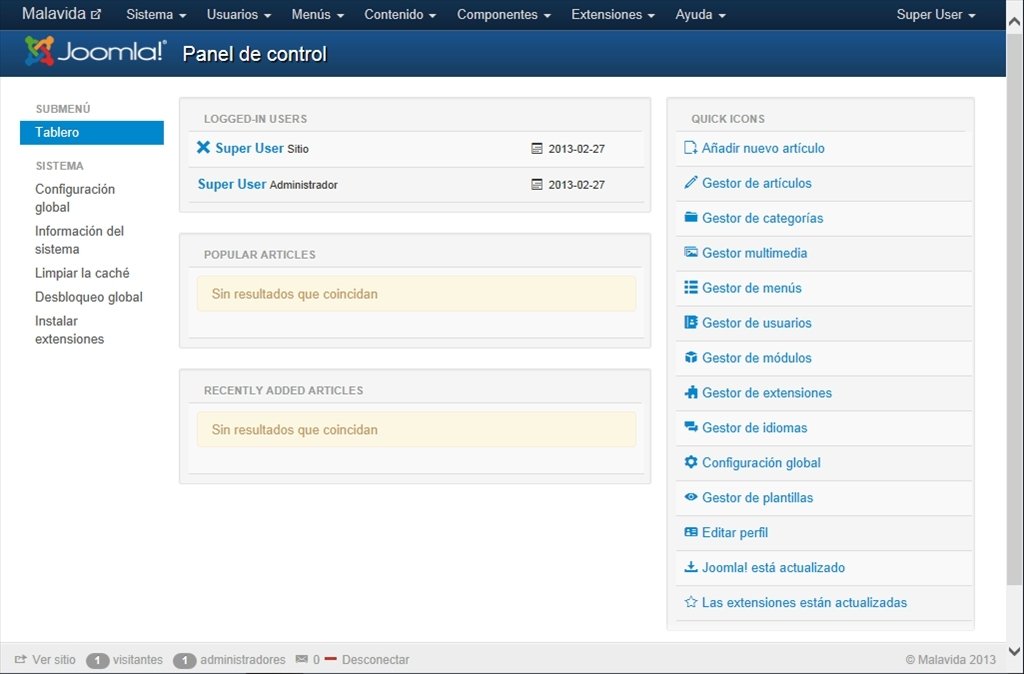Viewport: 1024px width, 674px height.
Task: Open the Usuarios dropdown menu
Action: click(x=238, y=14)
